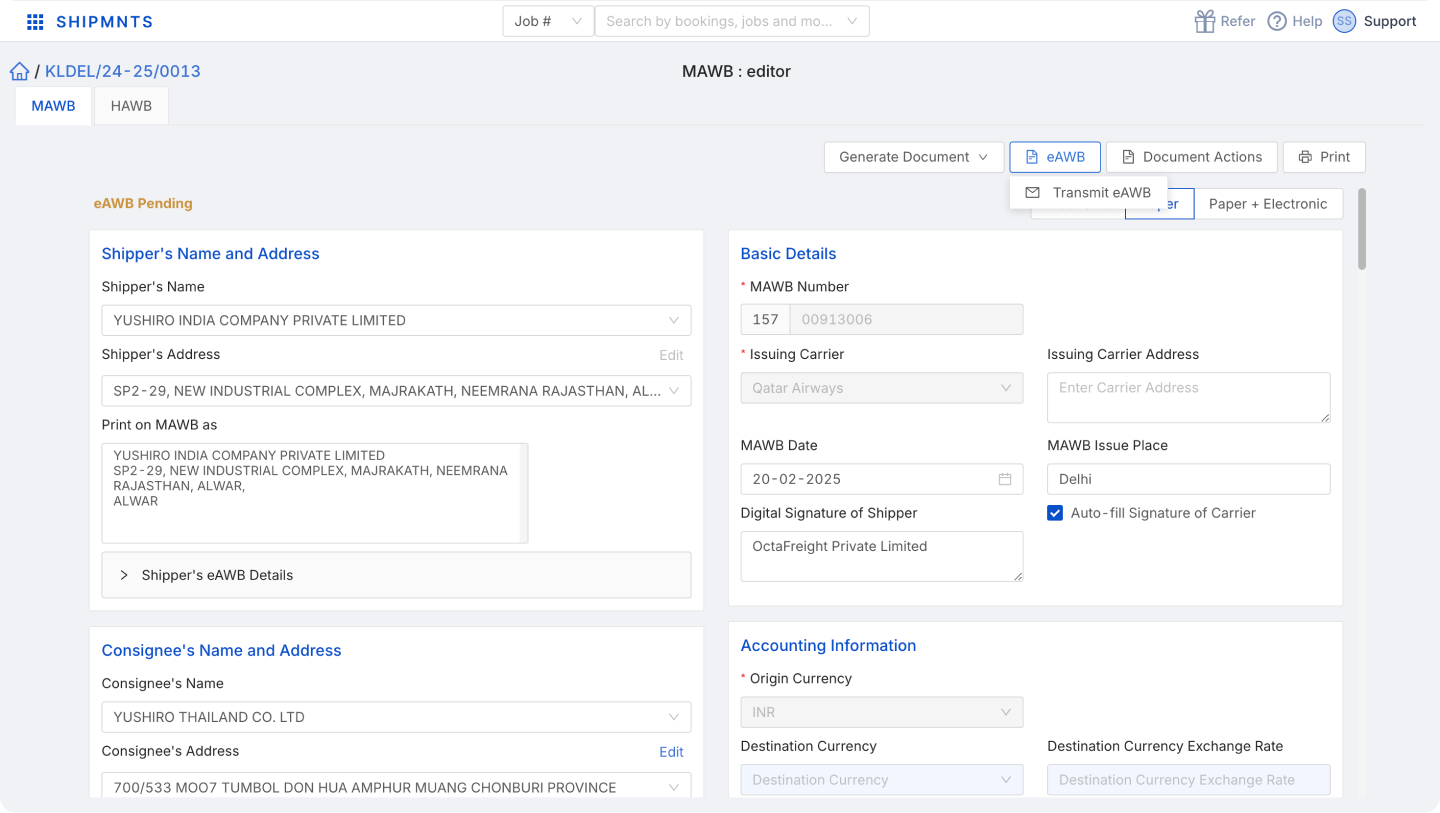Click Support user label
The image size is (1440, 813).
1390,21
